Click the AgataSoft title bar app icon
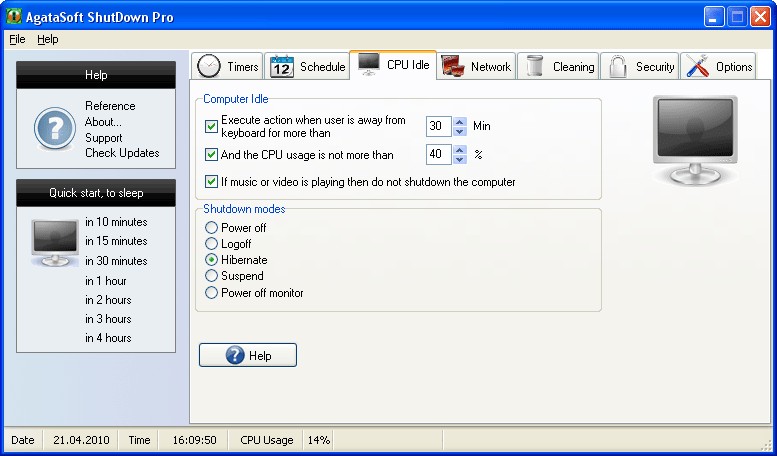 [14, 16]
